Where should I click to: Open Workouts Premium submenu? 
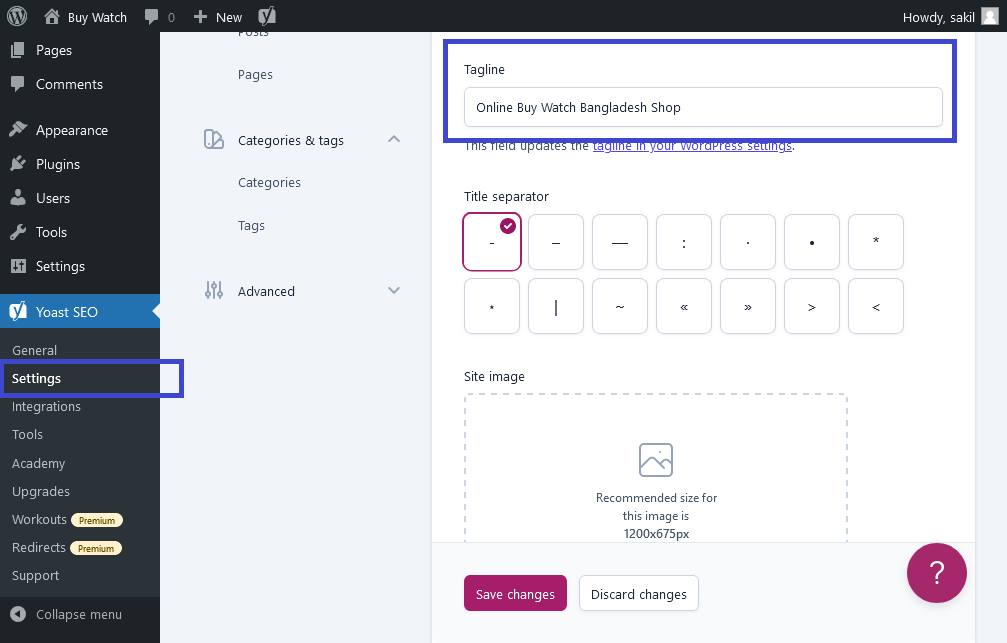pyautogui.click(x=67, y=520)
